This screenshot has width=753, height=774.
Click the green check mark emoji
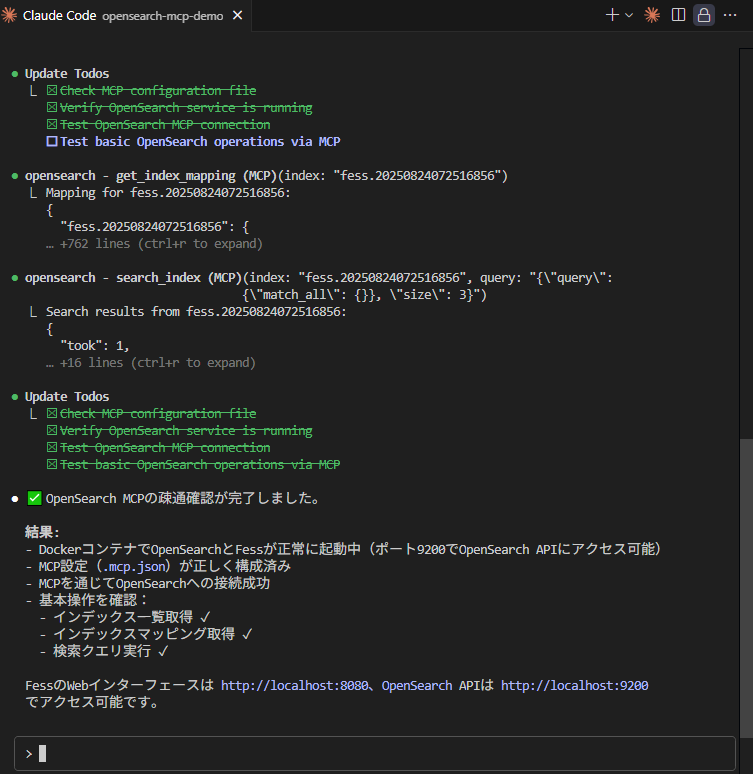pos(34,498)
